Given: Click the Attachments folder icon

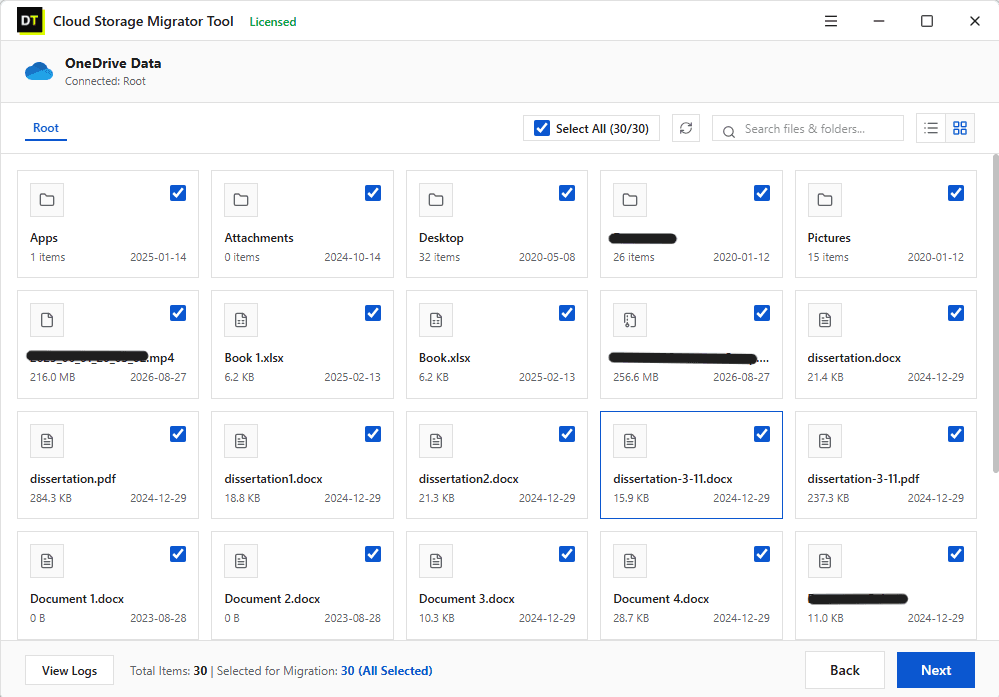Looking at the screenshot, I should click(x=241, y=200).
